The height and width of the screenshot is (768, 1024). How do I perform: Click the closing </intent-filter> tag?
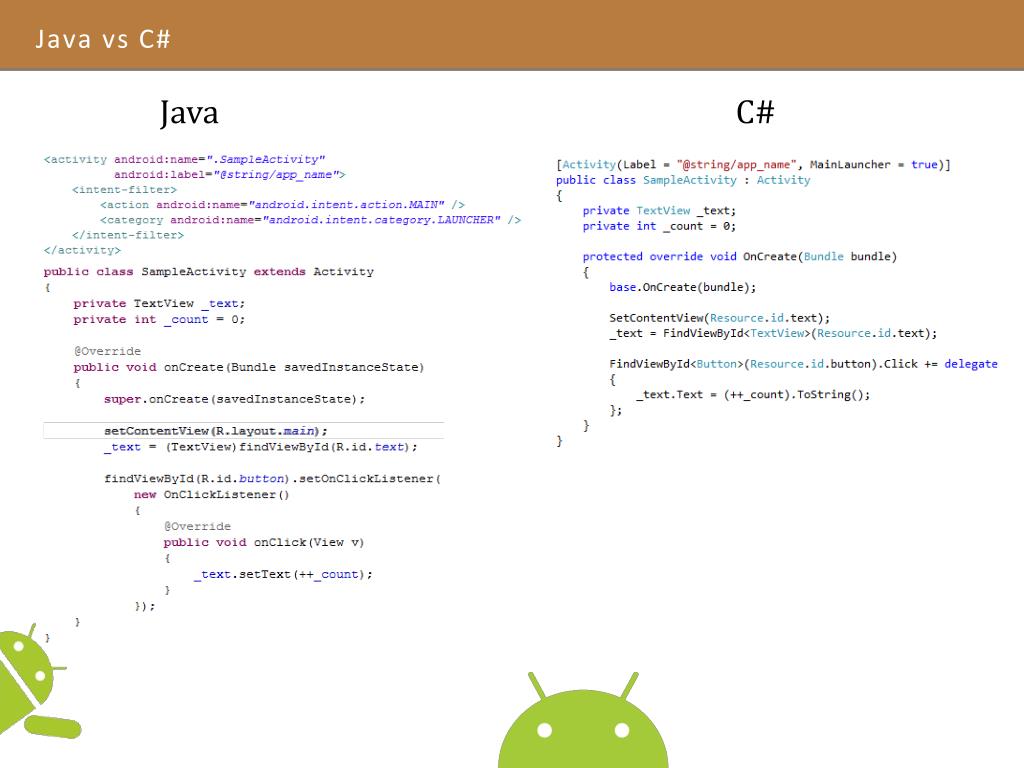[x=128, y=235]
